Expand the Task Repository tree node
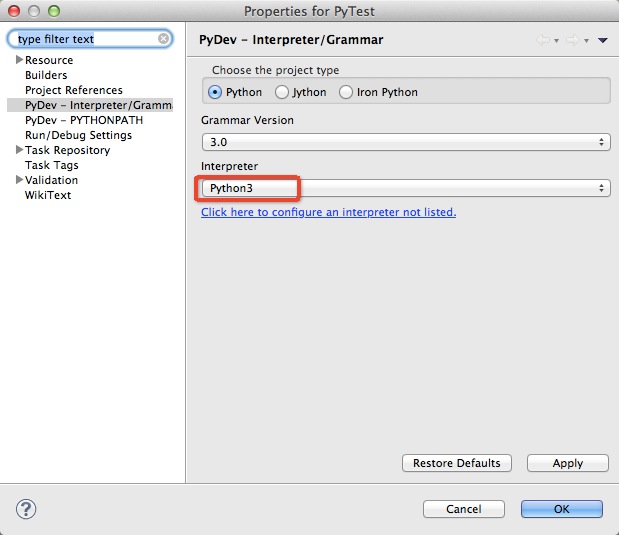 coord(19,150)
